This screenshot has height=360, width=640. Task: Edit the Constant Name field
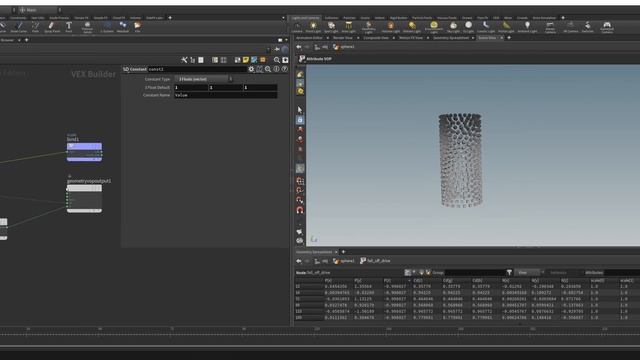(x=226, y=95)
